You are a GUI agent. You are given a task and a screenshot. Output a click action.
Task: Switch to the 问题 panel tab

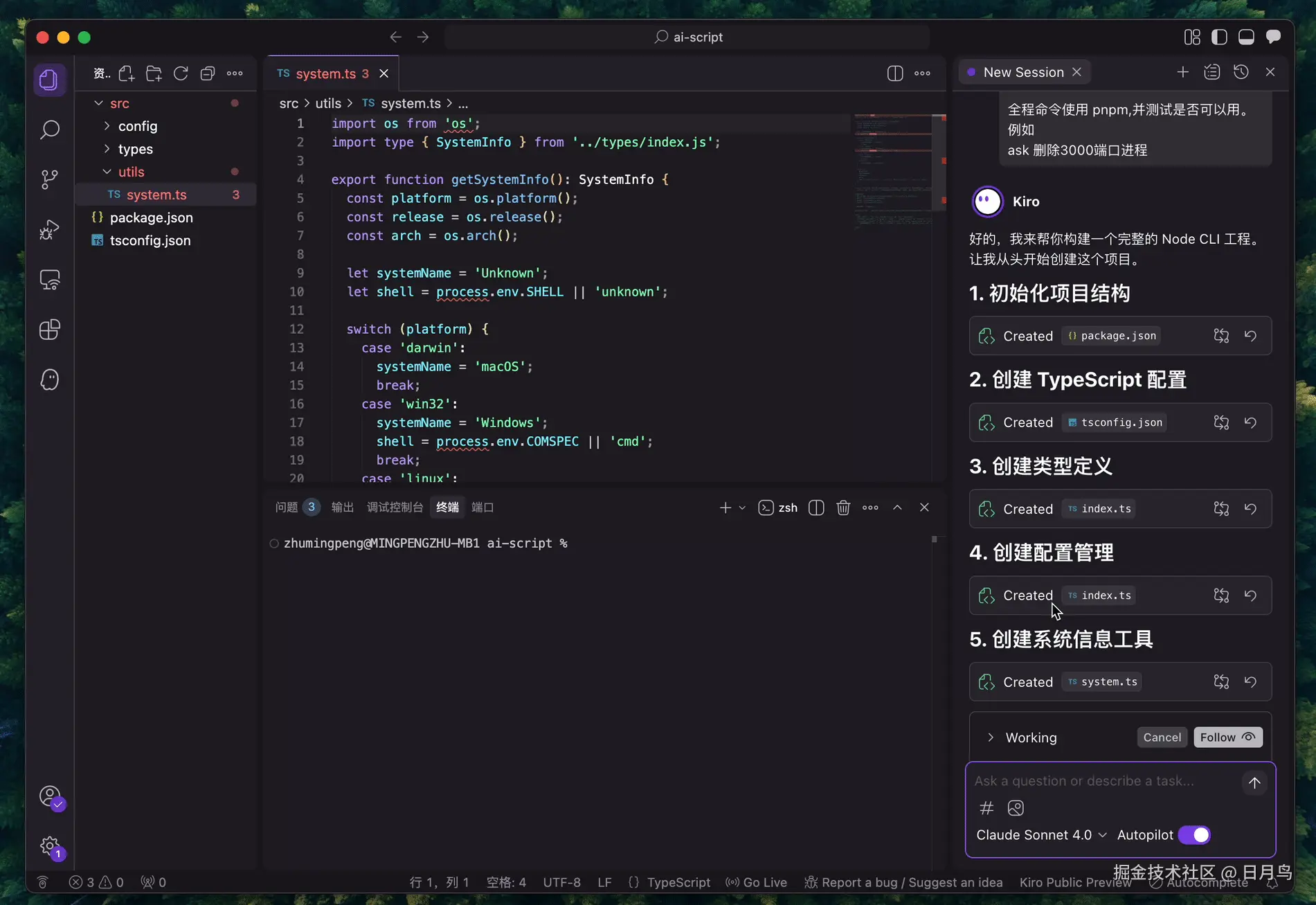tap(297, 508)
